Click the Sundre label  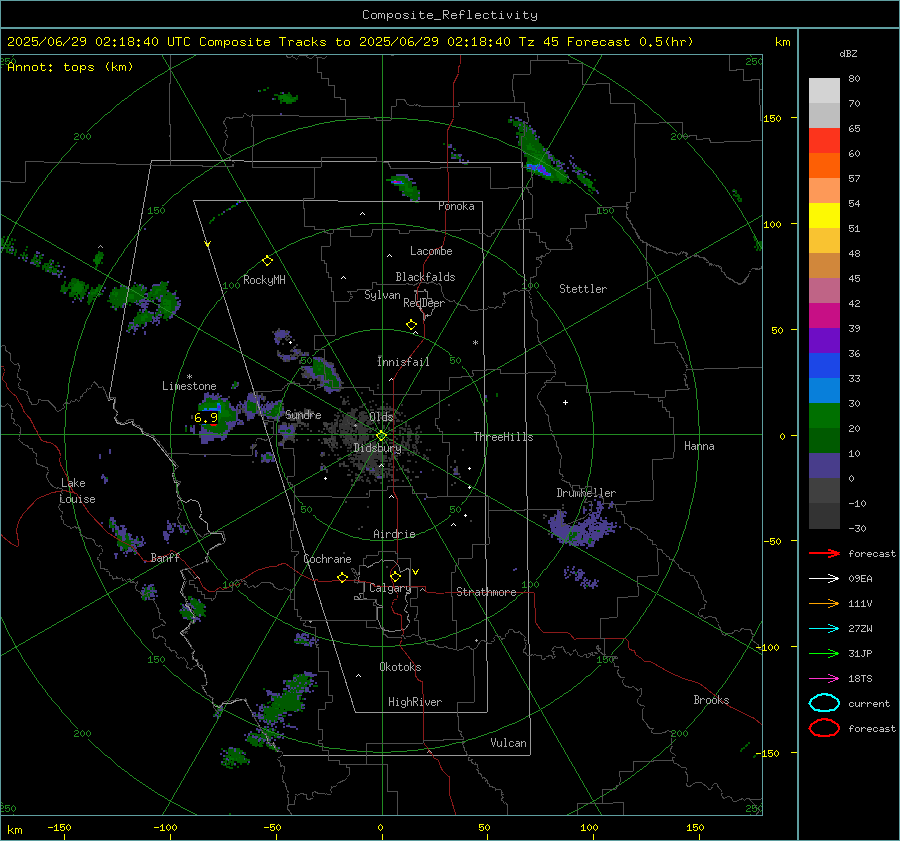point(303,414)
